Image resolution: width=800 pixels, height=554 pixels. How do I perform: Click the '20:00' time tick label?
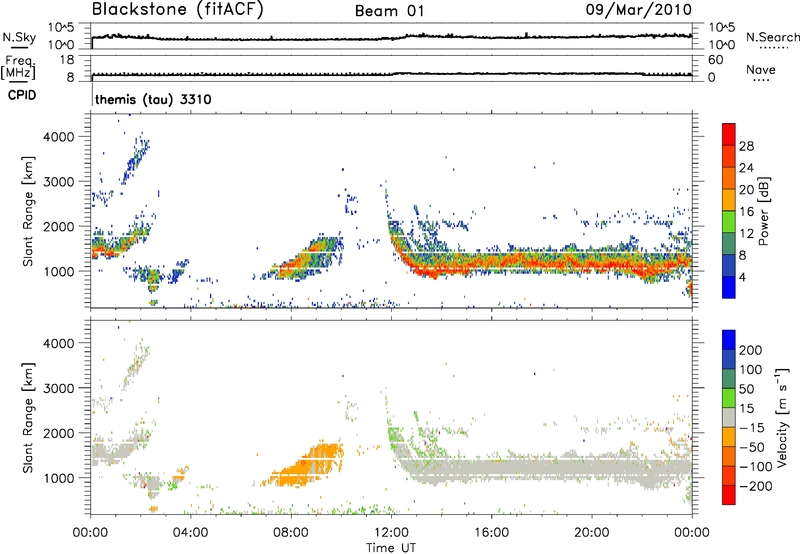[592, 533]
